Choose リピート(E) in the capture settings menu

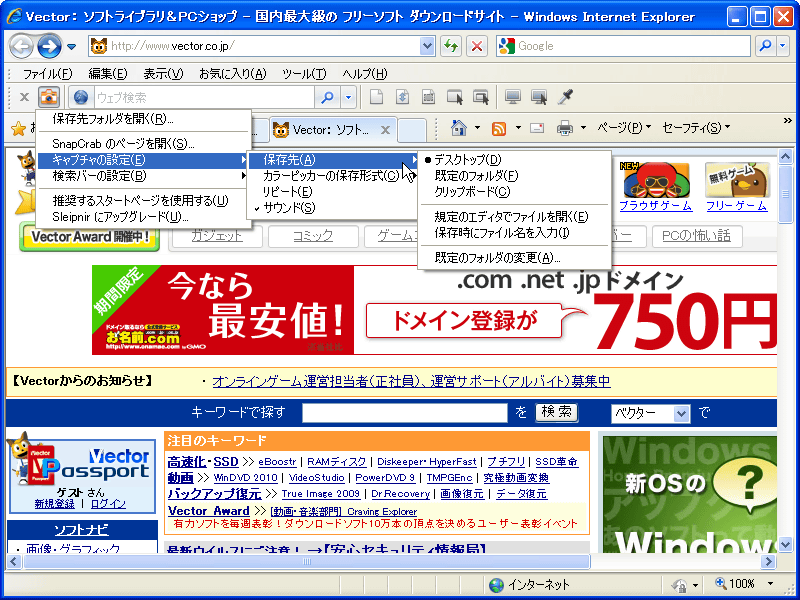click(x=334, y=192)
